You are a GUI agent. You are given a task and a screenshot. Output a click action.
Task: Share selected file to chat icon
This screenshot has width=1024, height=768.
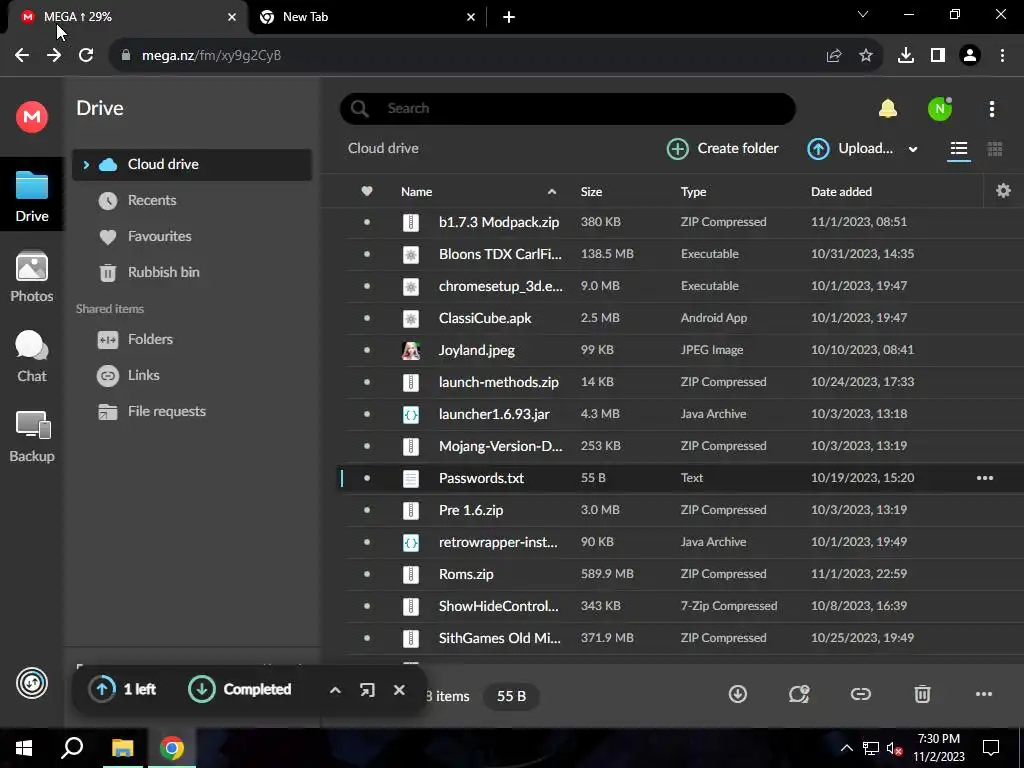pos(799,694)
